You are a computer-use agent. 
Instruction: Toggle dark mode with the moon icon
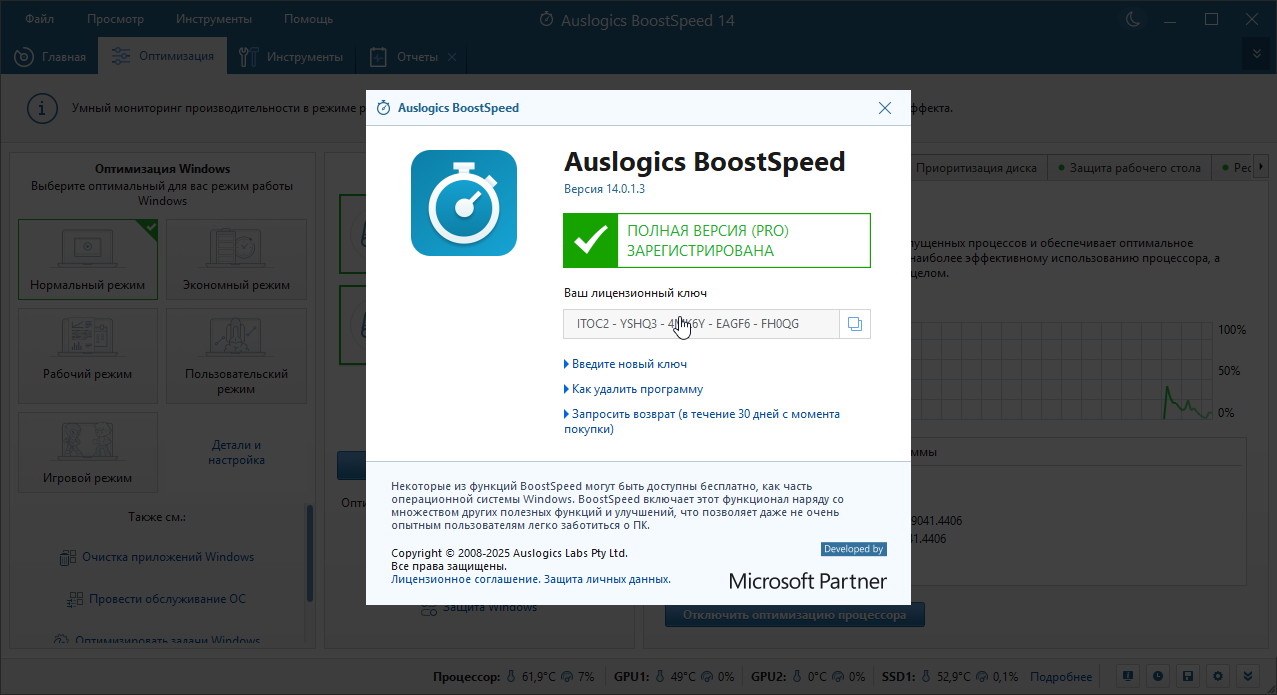[x=1133, y=19]
